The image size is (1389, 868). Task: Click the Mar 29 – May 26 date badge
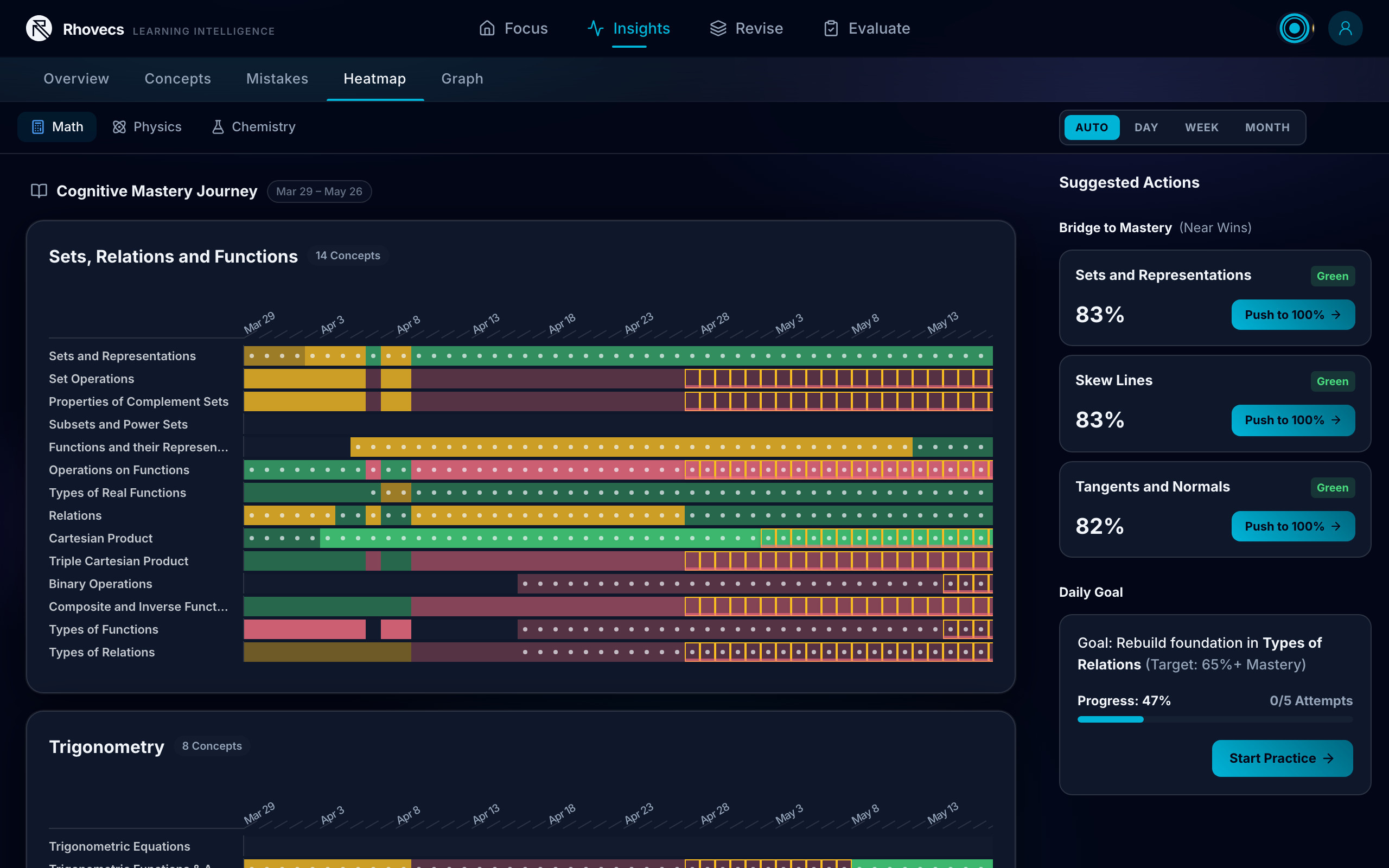coord(319,191)
